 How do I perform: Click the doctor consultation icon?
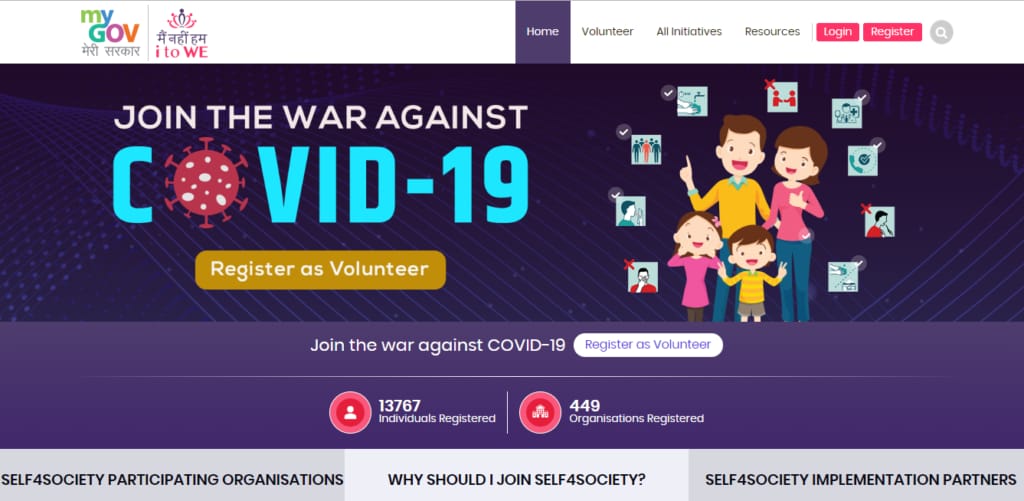click(847, 113)
